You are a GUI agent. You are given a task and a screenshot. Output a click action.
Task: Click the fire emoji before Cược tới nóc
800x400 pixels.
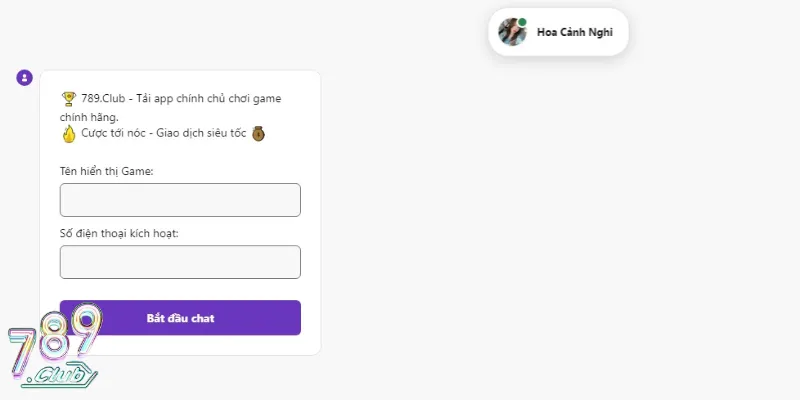[x=68, y=134]
